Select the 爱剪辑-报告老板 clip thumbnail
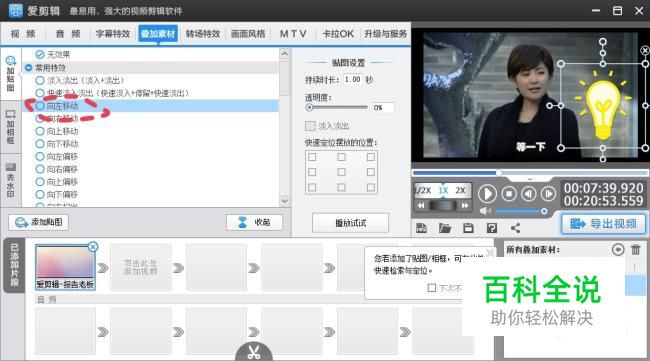This screenshot has height=361, width=650. [x=65, y=267]
